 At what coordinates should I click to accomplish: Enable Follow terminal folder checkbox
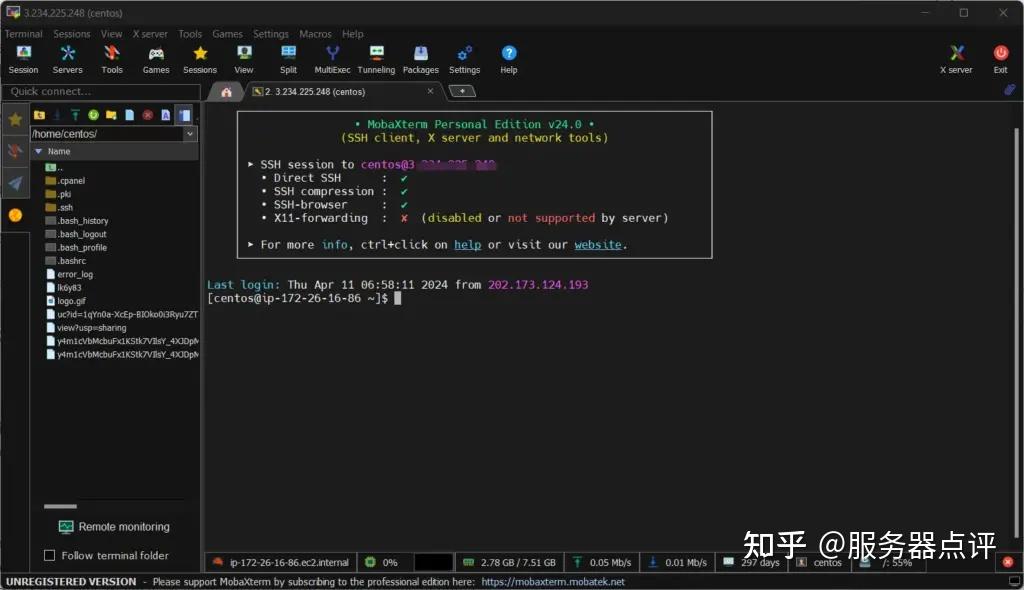click(x=49, y=555)
